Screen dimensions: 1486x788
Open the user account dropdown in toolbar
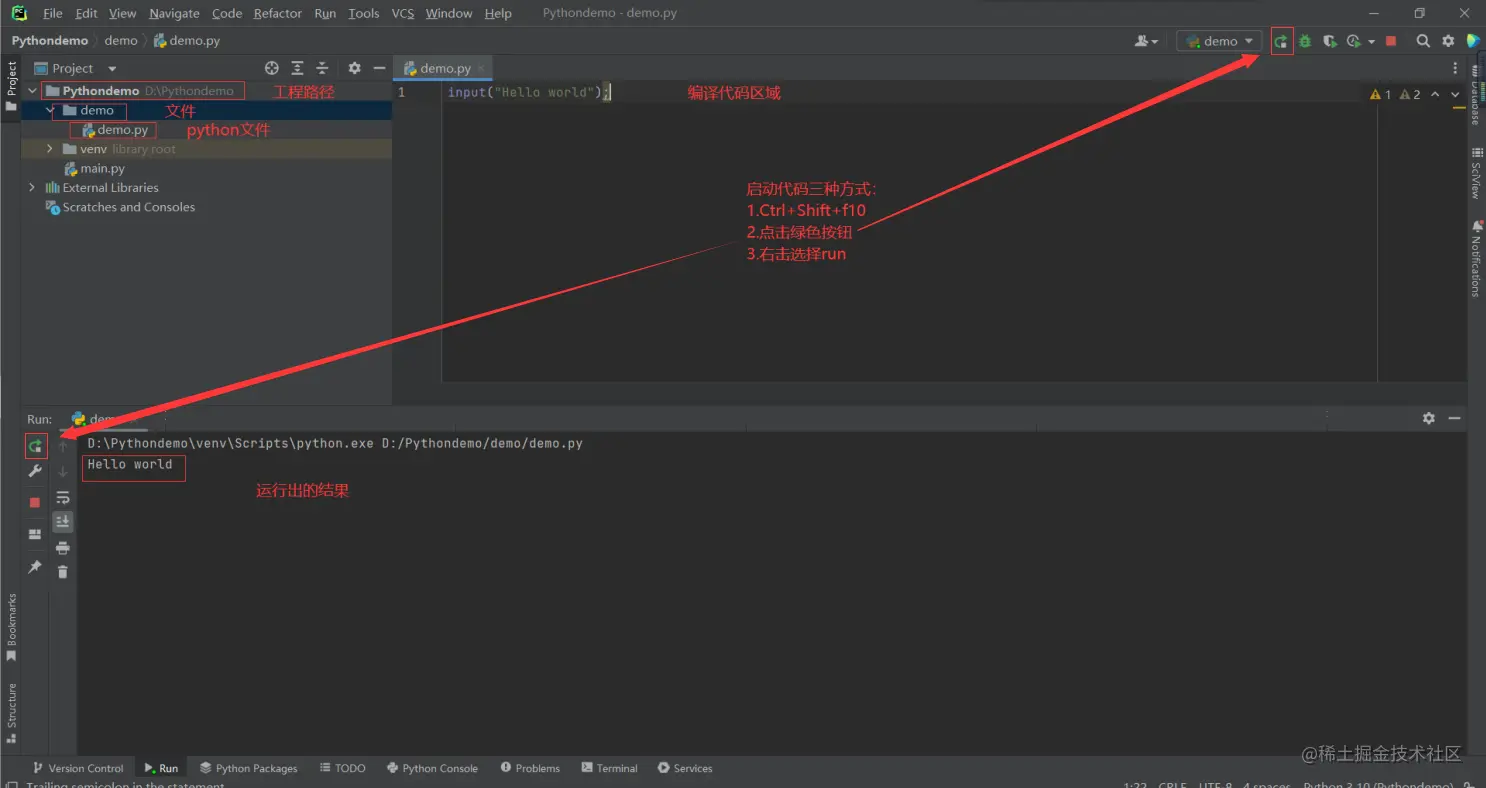pyautogui.click(x=1146, y=41)
